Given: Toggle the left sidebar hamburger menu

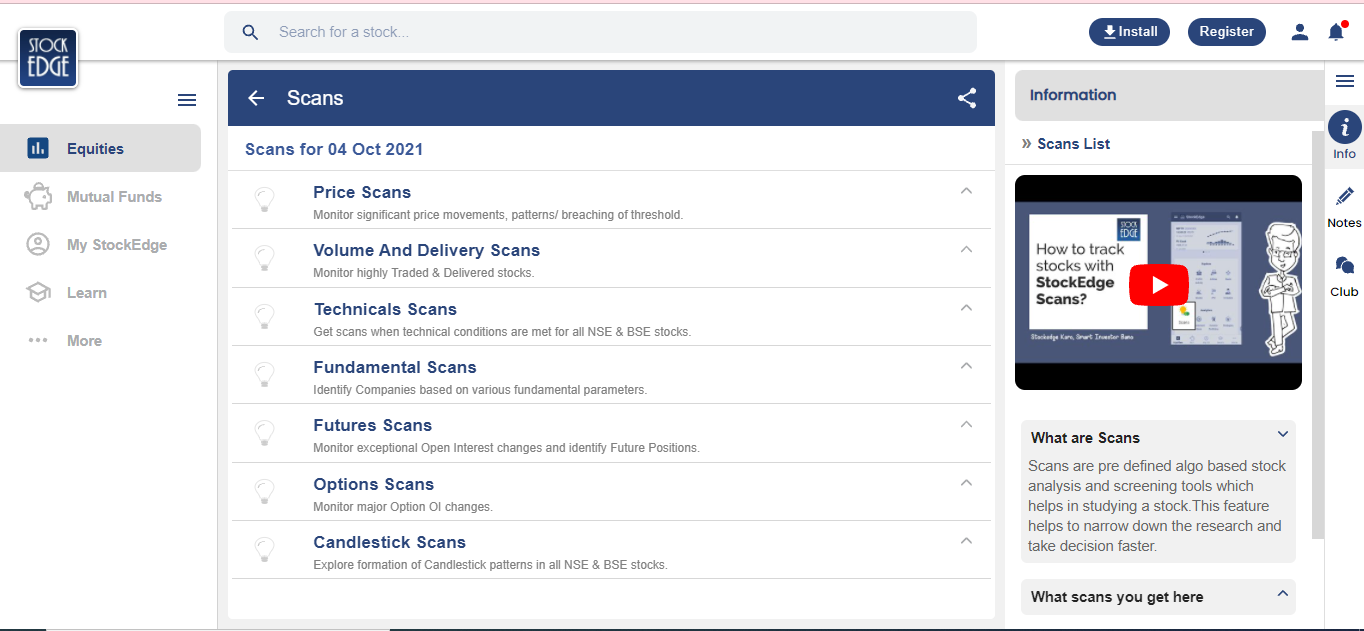Looking at the screenshot, I should 187,100.
